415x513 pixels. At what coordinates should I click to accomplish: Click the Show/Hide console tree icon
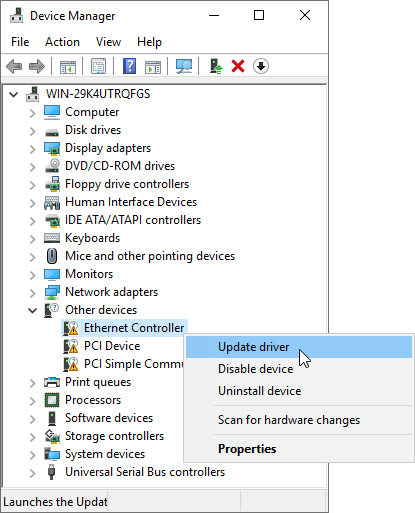click(x=68, y=66)
